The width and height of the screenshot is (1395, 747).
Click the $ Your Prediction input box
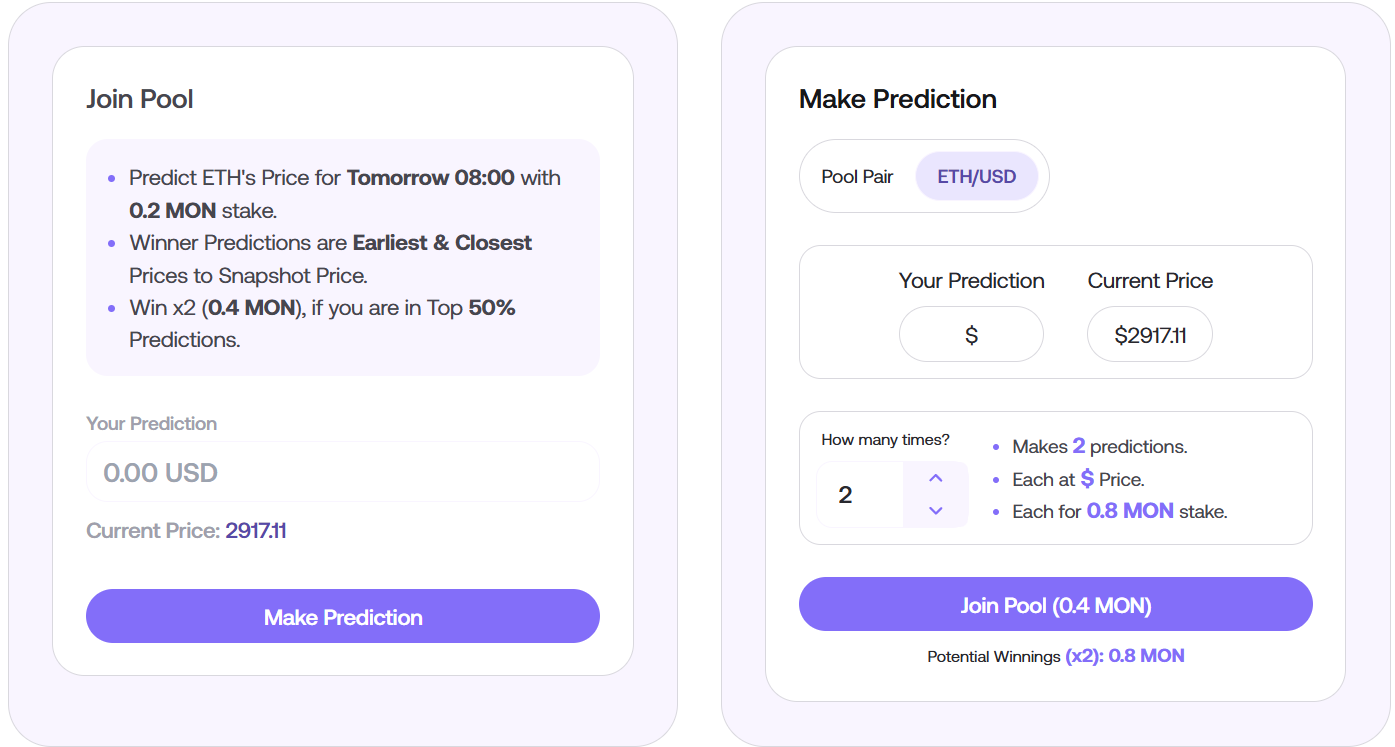pyautogui.click(x=971, y=335)
